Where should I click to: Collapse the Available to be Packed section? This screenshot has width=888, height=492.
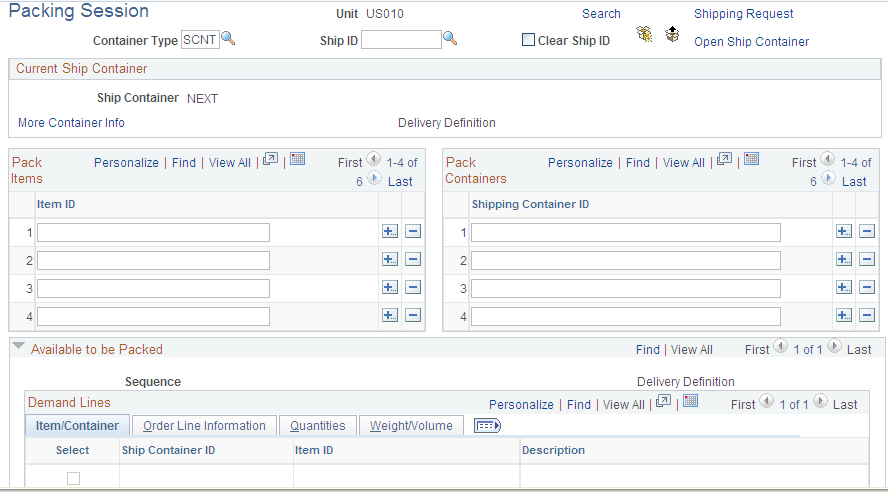pyautogui.click(x=19, y=345)
